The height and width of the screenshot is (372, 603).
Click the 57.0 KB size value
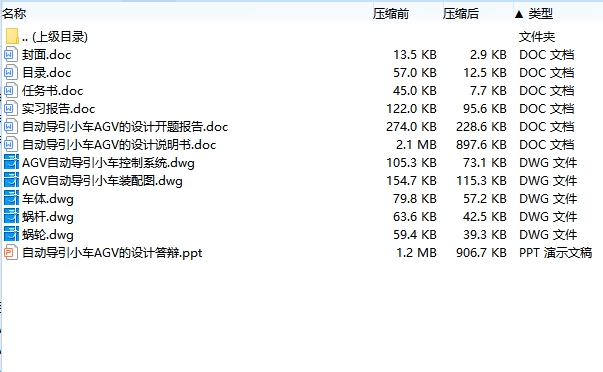(x=415, y=73)
